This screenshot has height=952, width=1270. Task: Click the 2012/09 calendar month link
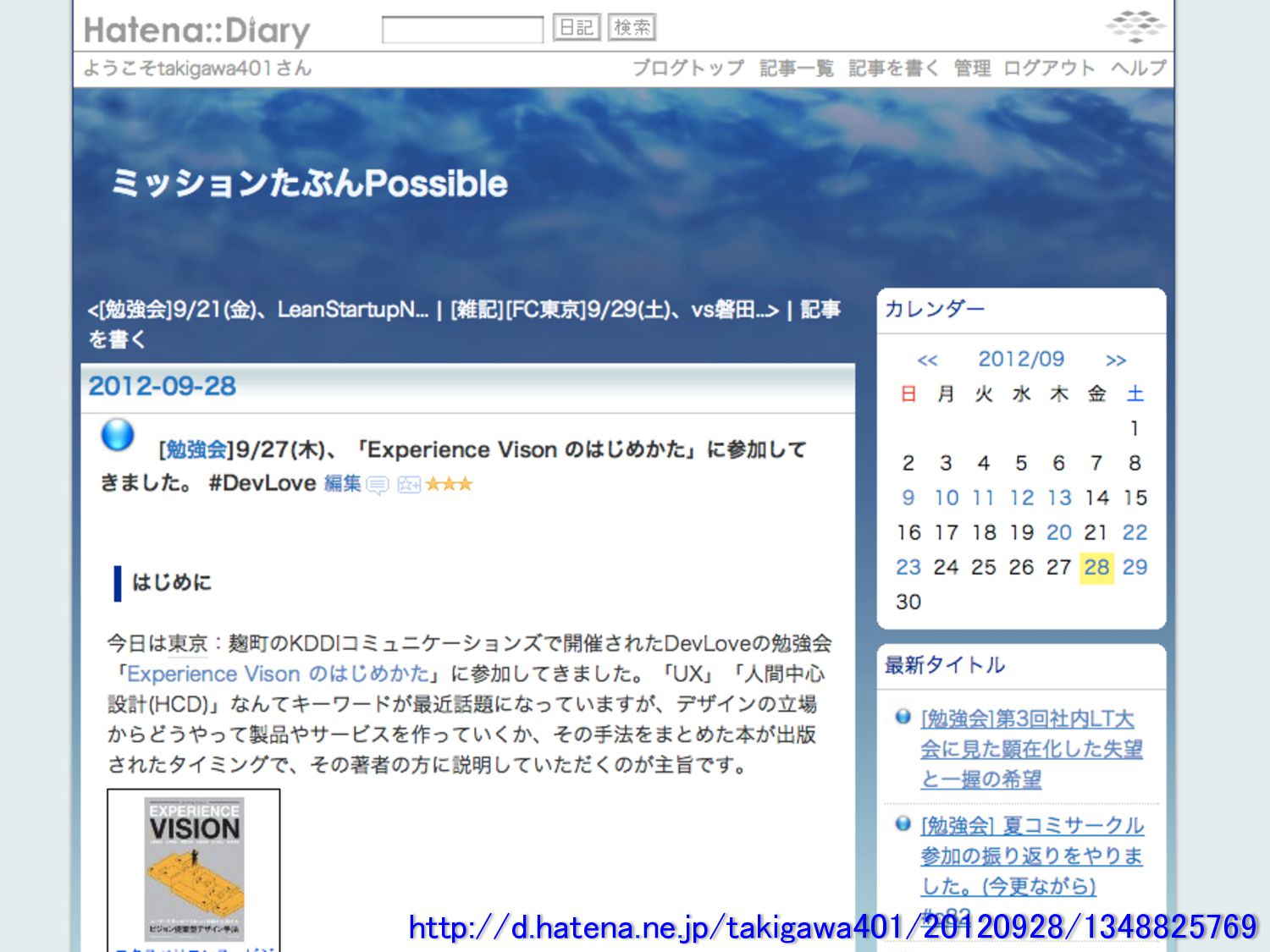click(1021, 359)
